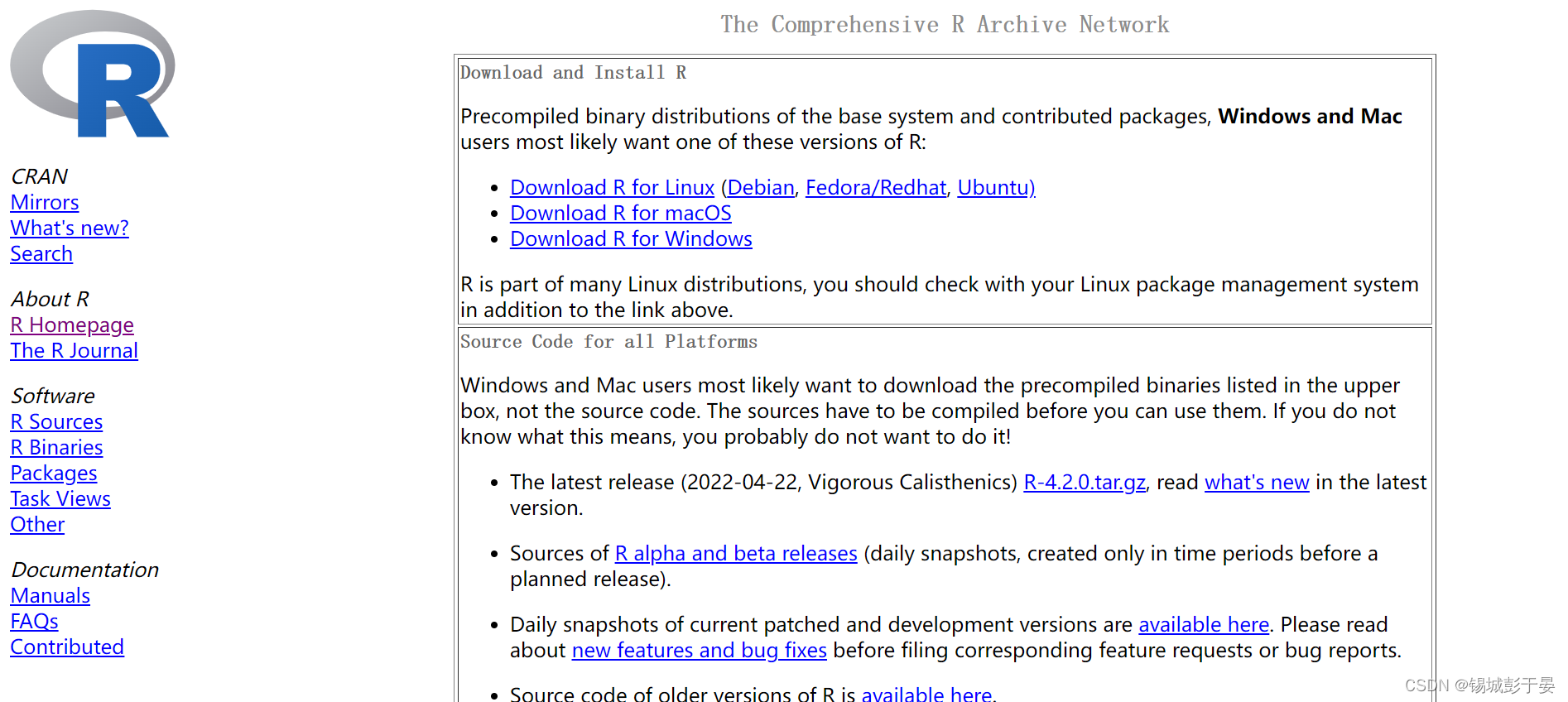Viewport: 1568px width, 702px height.
Task: Open the Other software link
Action: 37,525
